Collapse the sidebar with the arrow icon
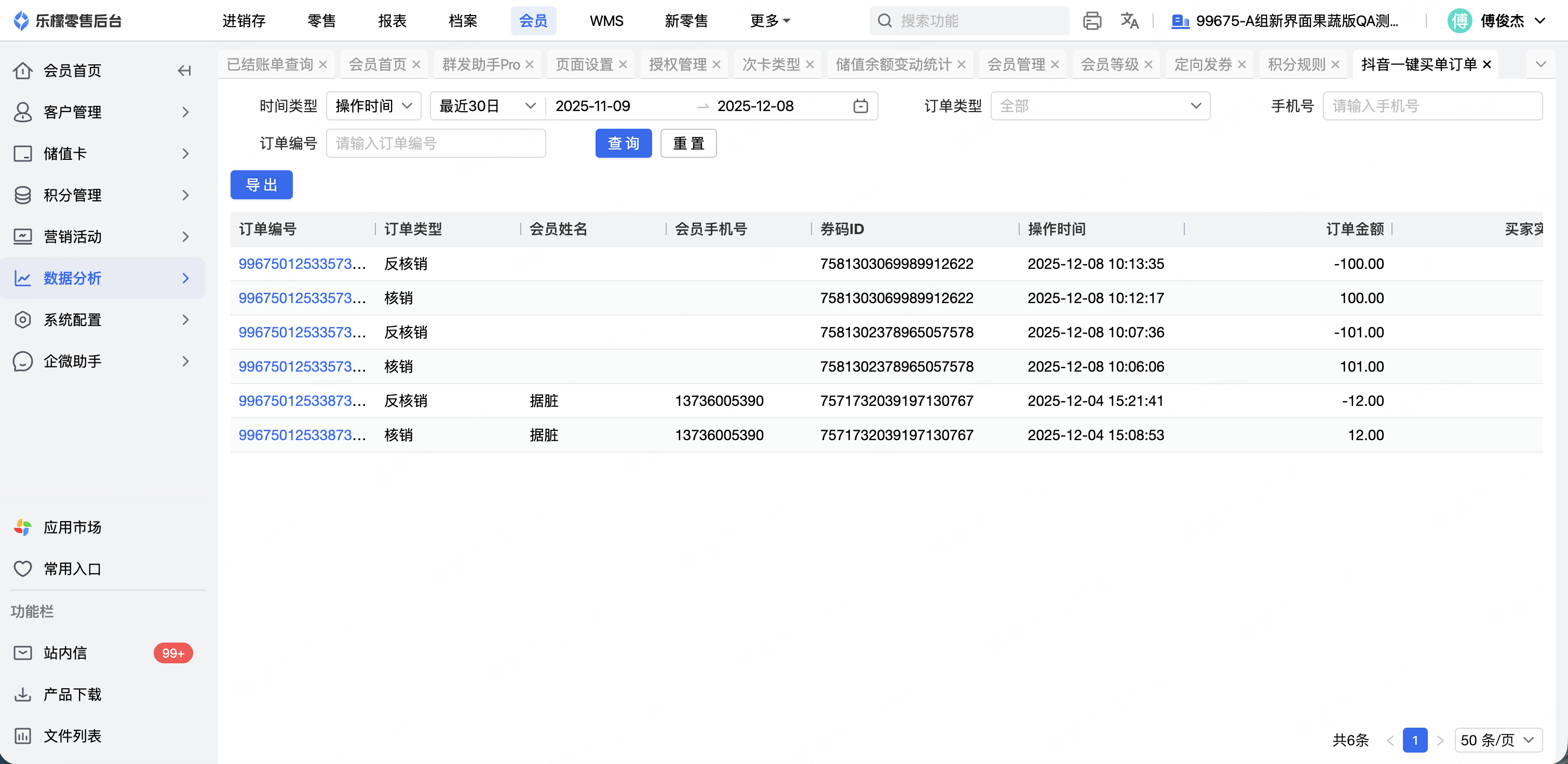Image resolution: width=1568 pixels, height=764 pixels. point(184,71)
